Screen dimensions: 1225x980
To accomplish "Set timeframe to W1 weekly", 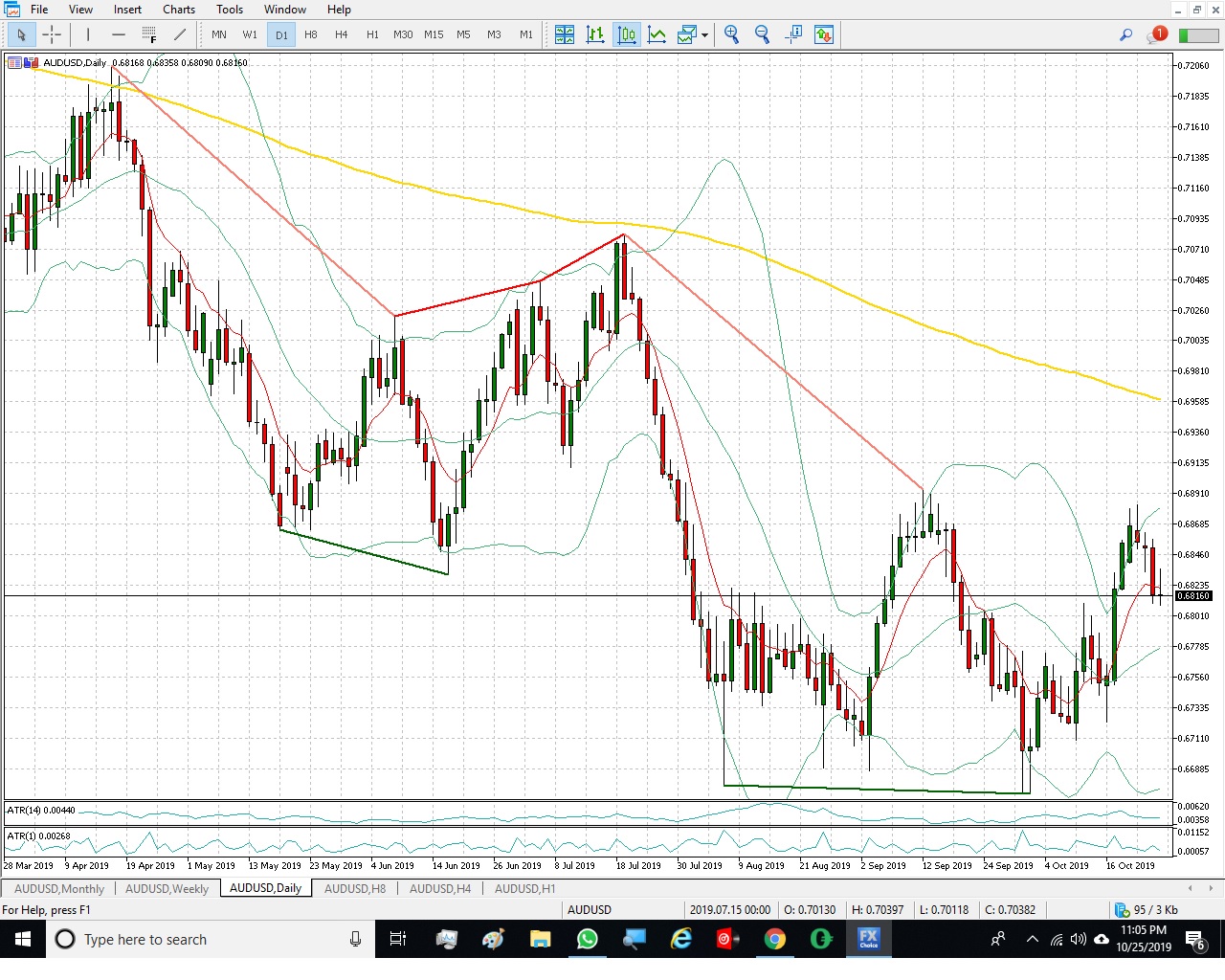I will pos(250,34).
